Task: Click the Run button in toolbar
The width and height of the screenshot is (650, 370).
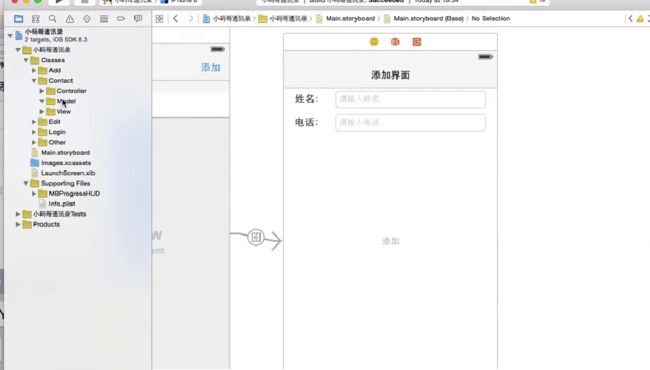Action: click(59, 2)
